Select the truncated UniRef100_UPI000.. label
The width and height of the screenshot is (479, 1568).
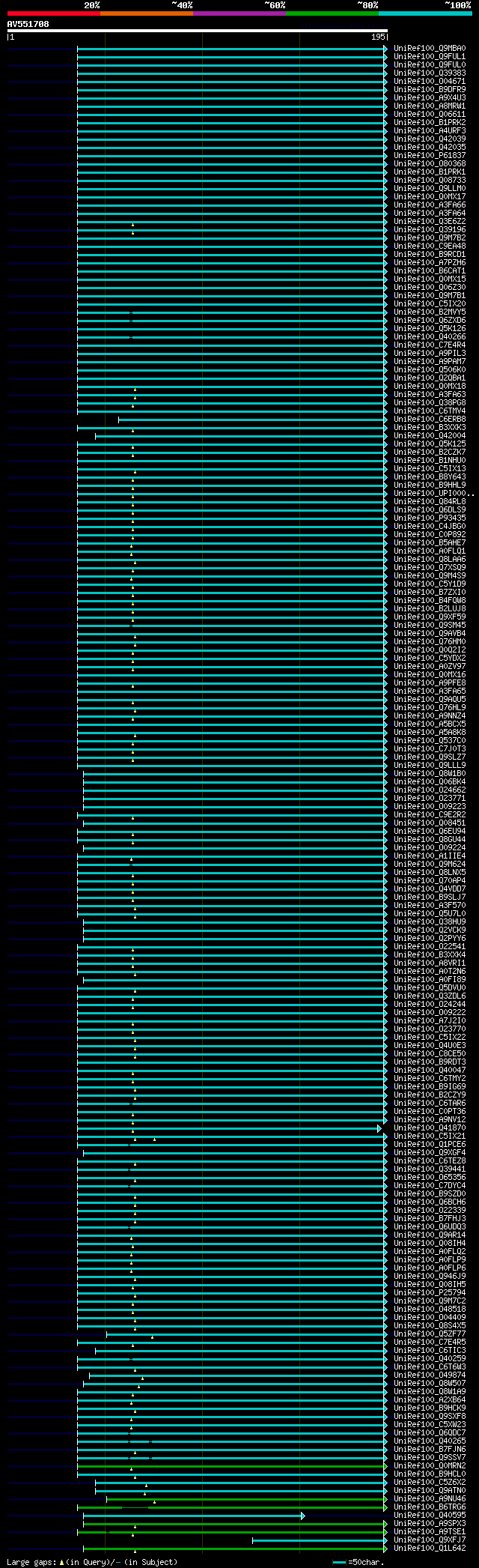(434, 493)
